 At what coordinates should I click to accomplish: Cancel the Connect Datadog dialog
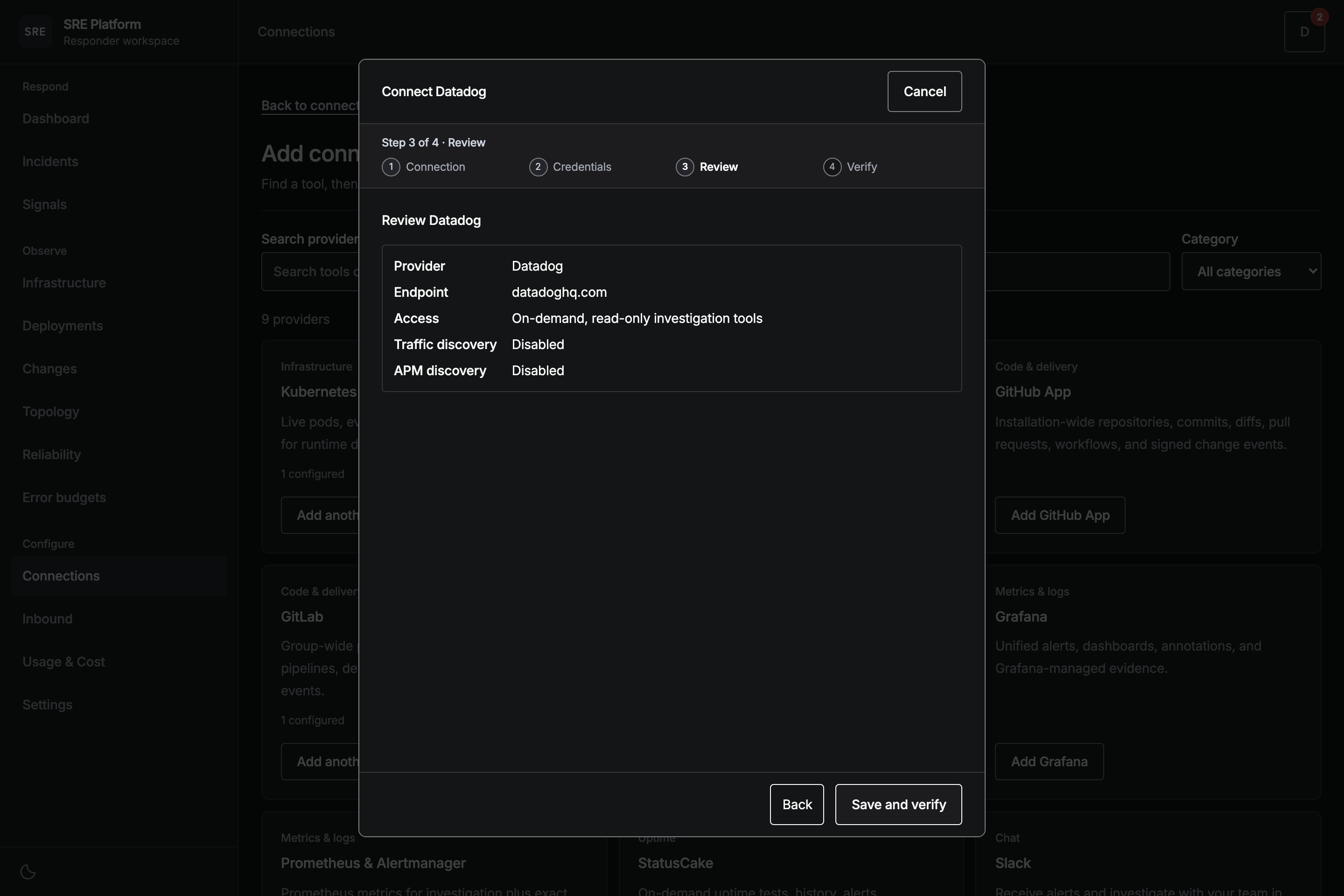(924, 91)
